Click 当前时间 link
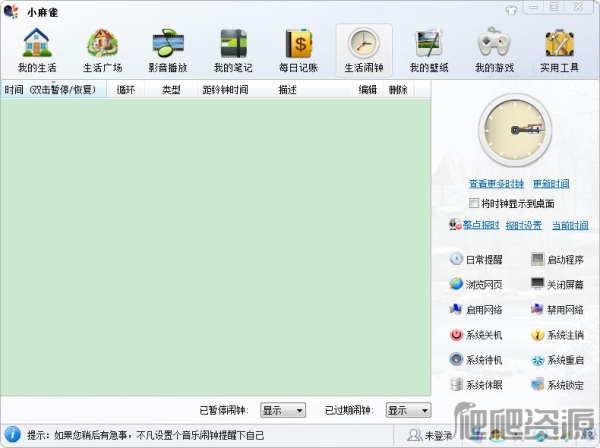This screenshot has height=448, width=600. pyautogui.click(x=570, y=225)
